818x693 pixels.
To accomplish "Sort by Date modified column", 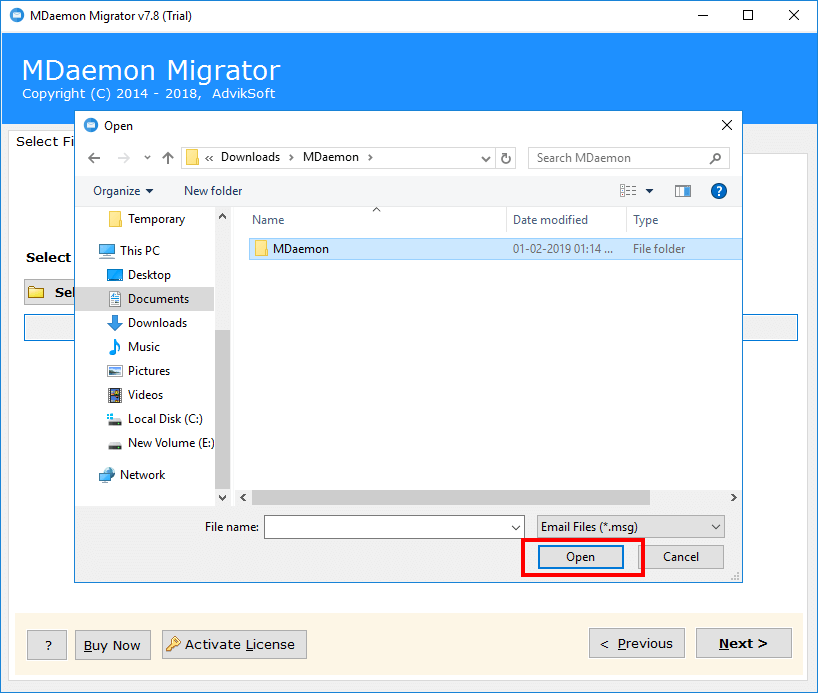I will (550, 220).
